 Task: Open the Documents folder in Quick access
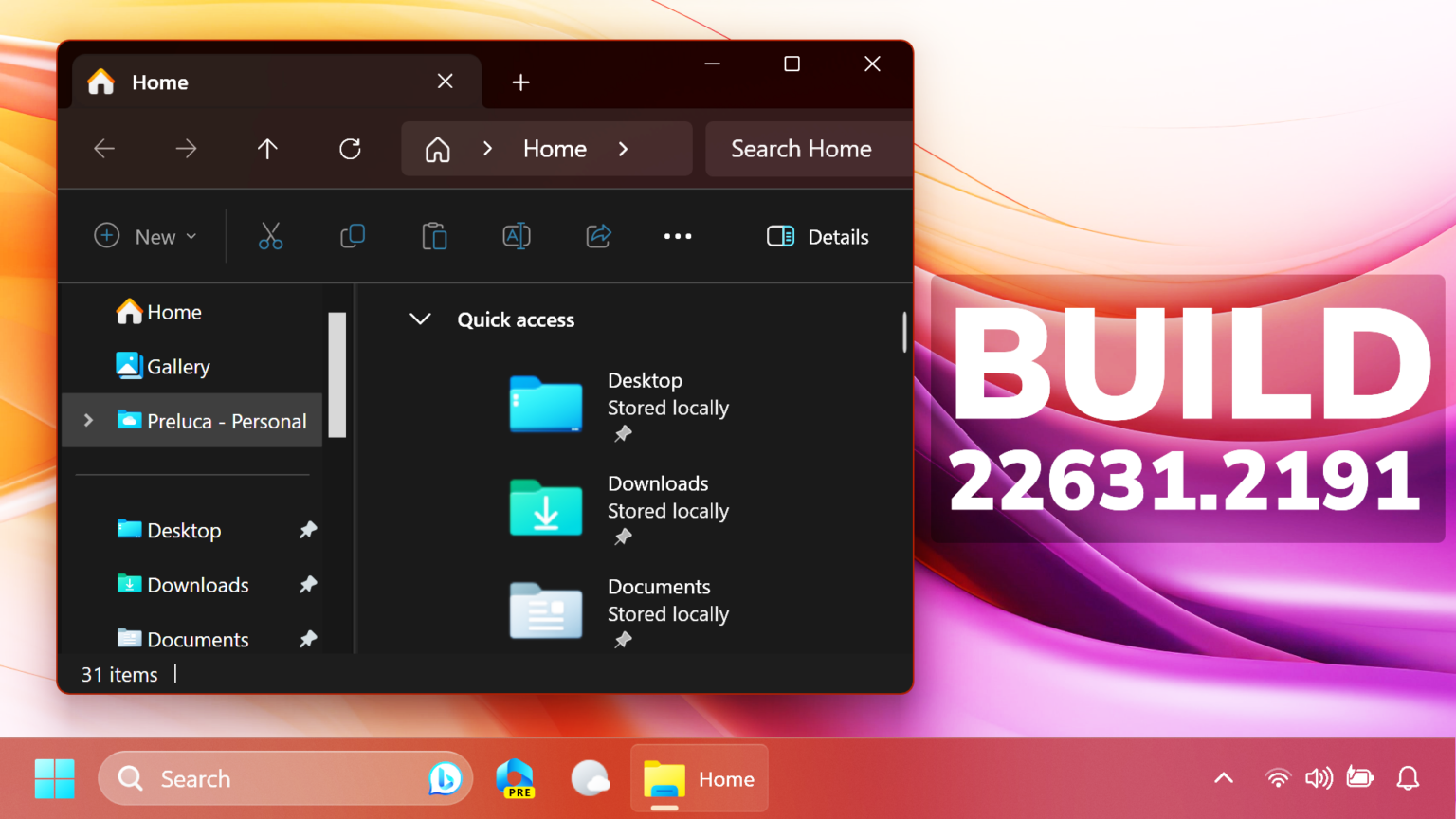[621, 613]
